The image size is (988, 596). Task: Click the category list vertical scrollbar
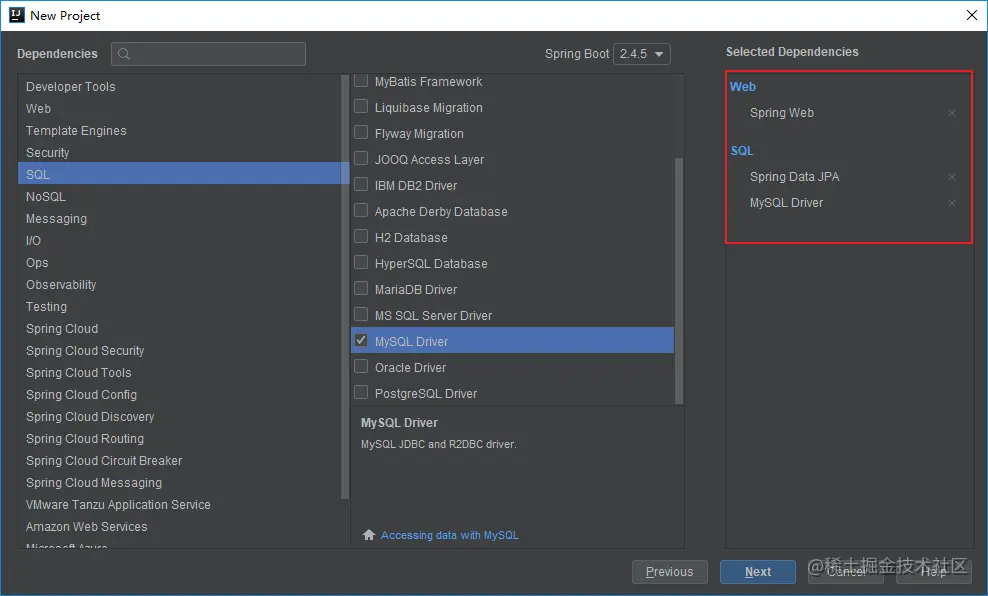click(x=345, y=287)
